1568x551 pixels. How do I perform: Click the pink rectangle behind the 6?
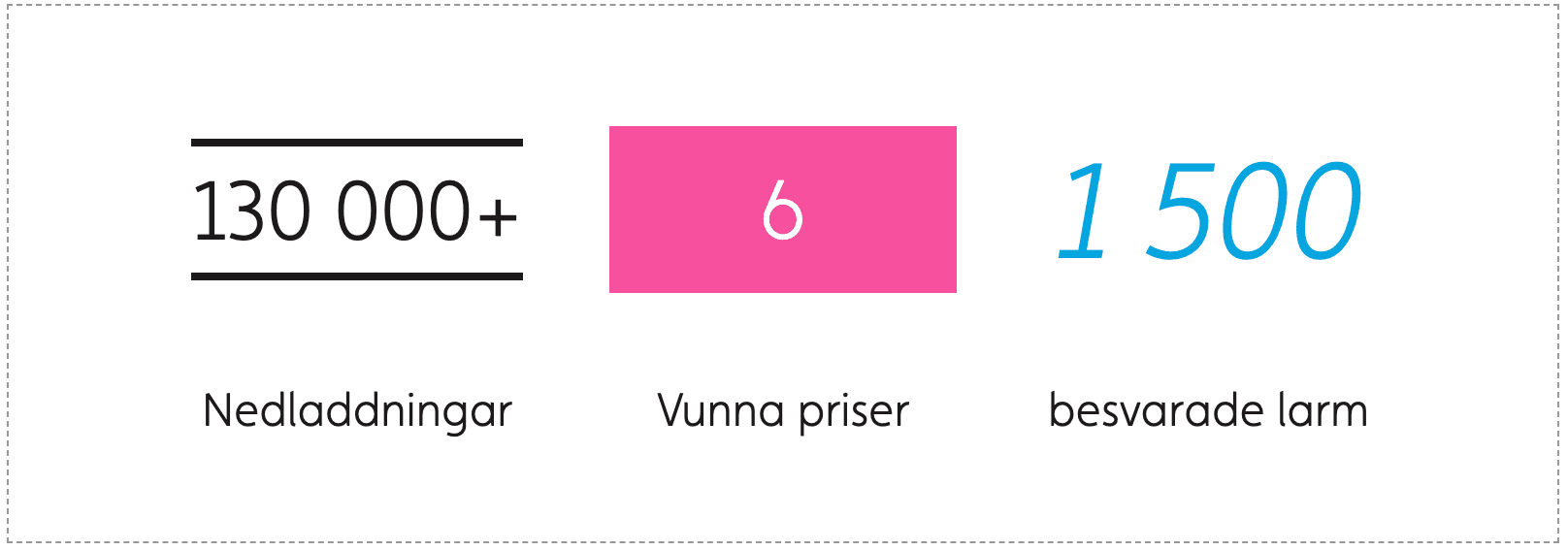click(x=783, y=210)
